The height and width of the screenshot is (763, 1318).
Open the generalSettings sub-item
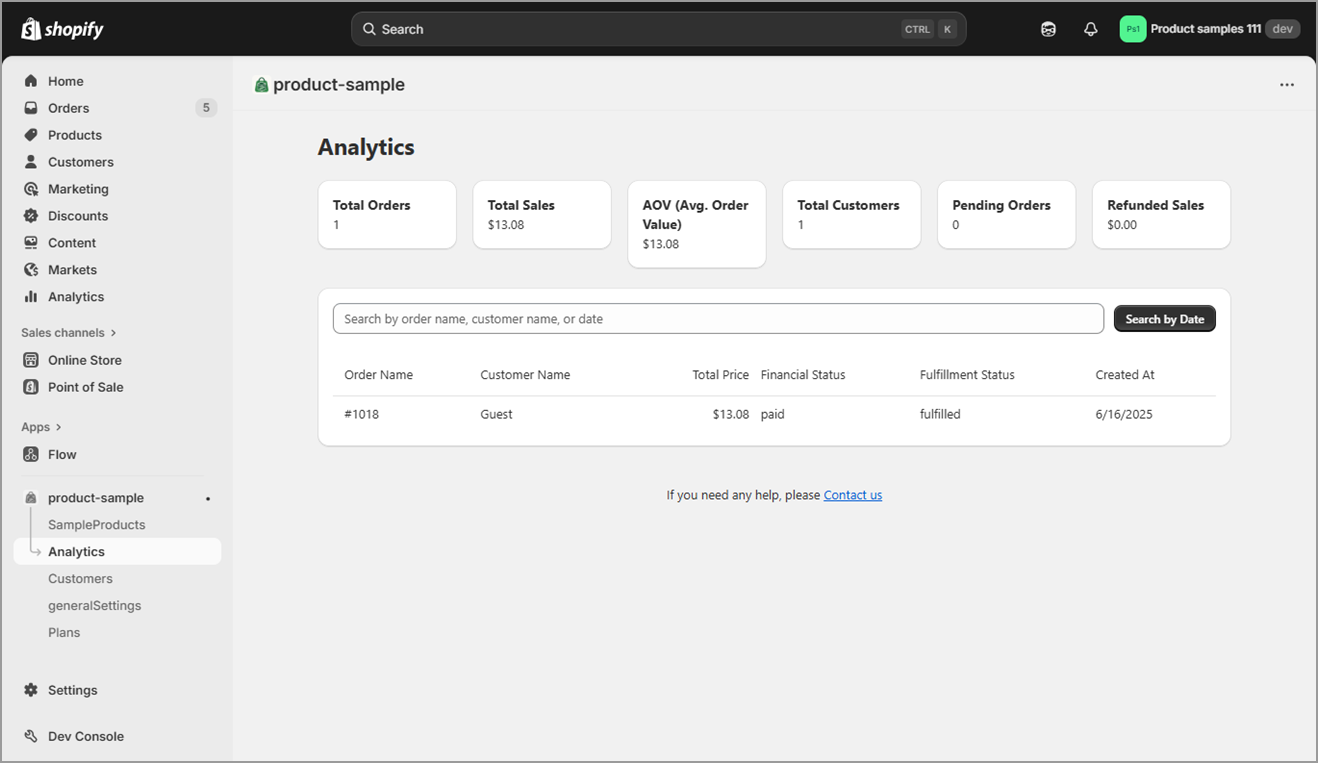(x=94, y=606)
